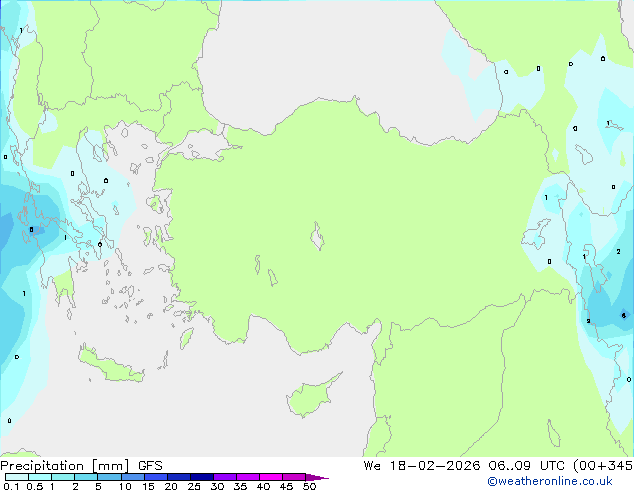Click the legend value "50"

(309, 486)
